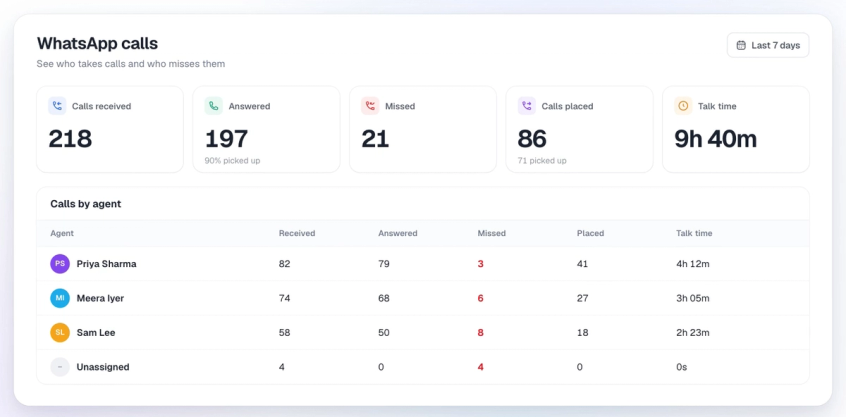
Task: Click the Placed column header
Action: 590,234
